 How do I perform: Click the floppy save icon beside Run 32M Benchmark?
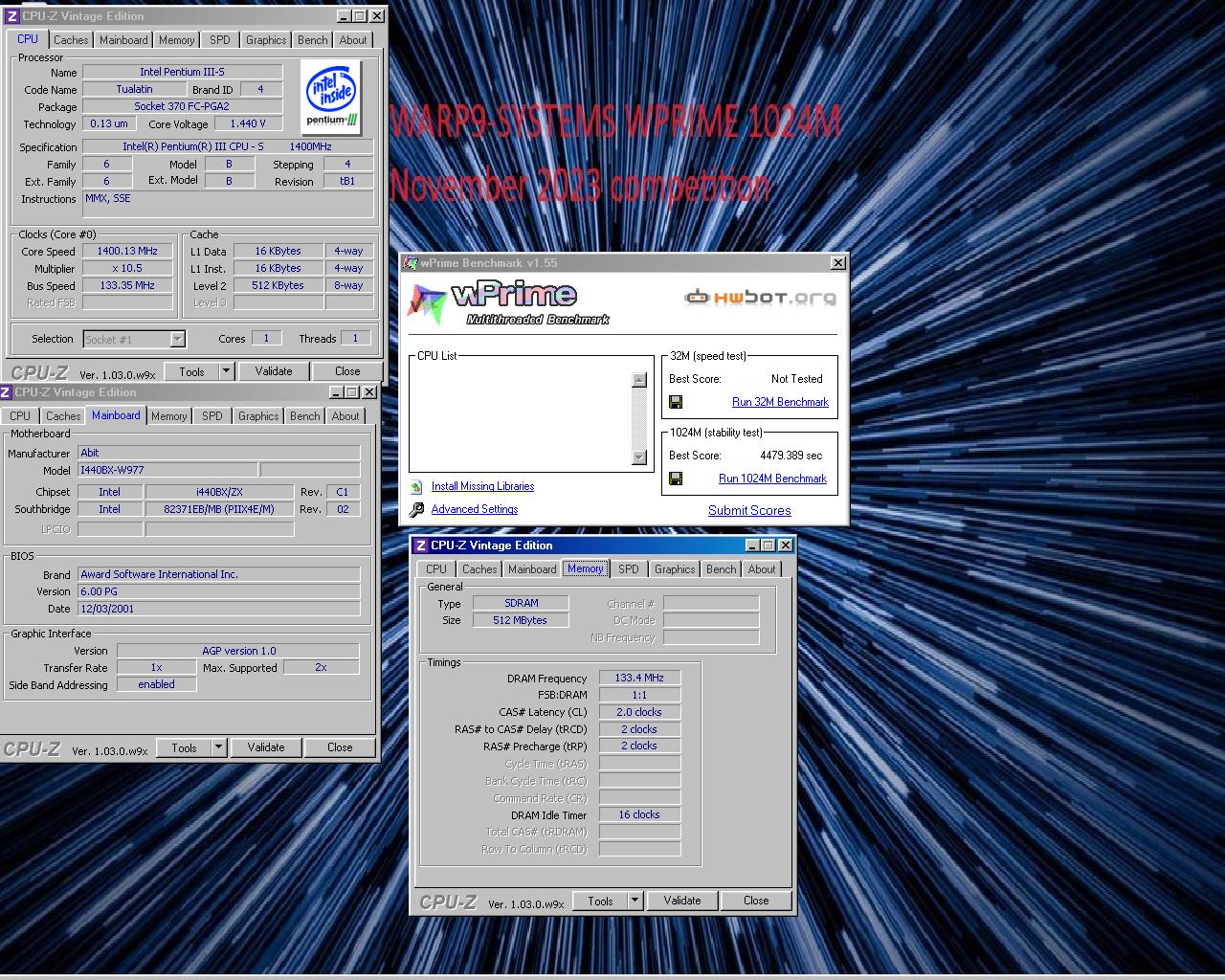[x=676, y=402]
